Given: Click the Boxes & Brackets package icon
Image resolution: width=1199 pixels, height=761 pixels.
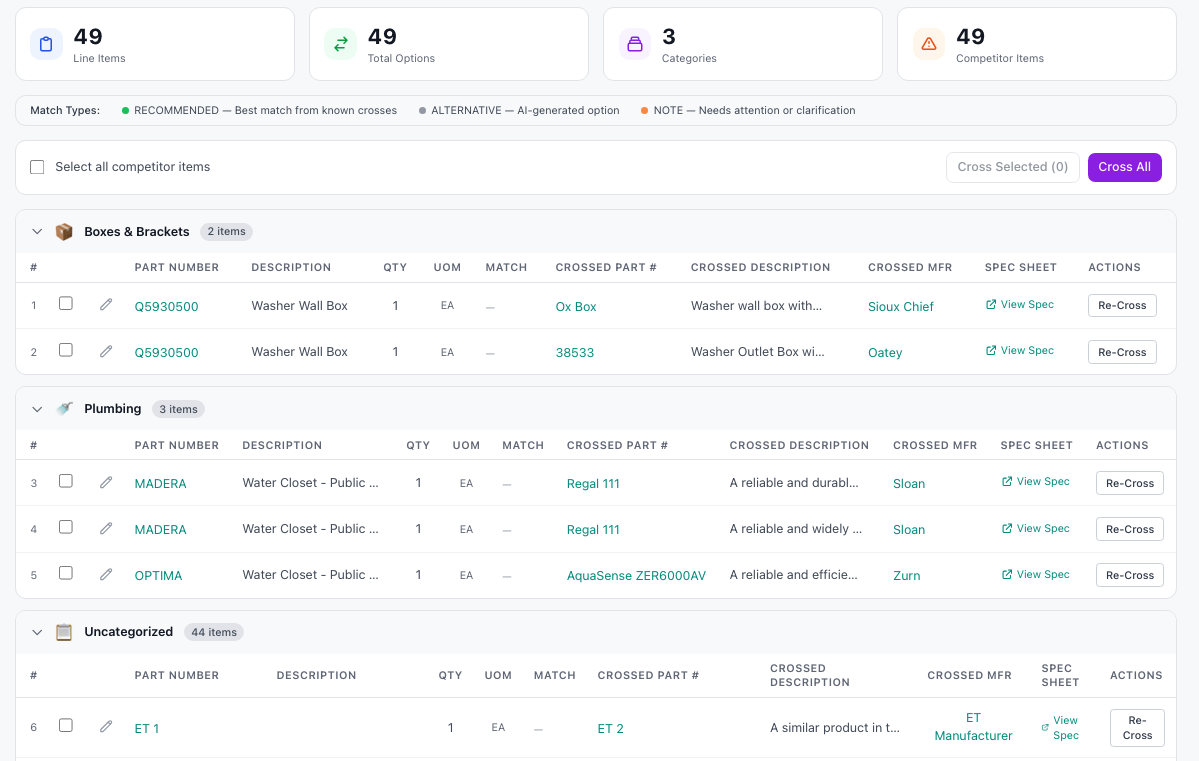Looking at the screenshot, I should [64, 232].
